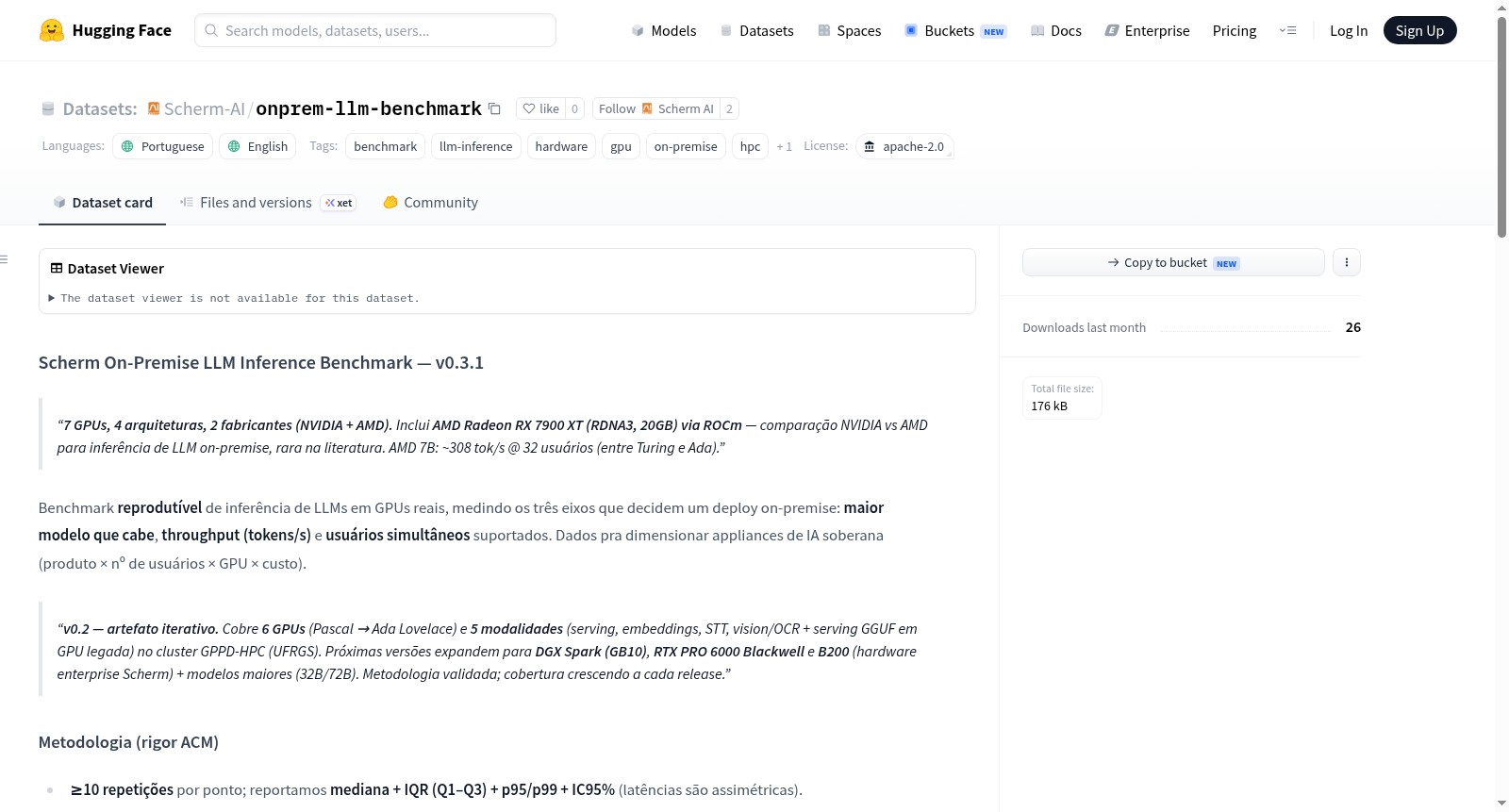1509x812 pixels.
Task: Click the Dataset card cube icon
Action: click(59, 202)
